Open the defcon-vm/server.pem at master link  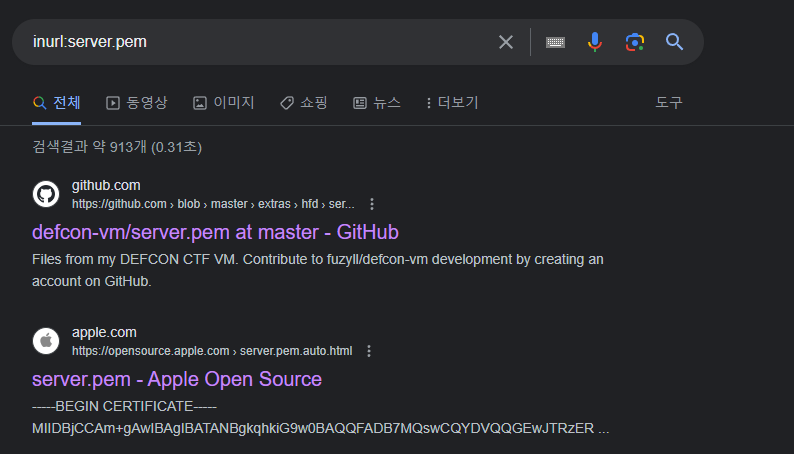point(215,232)
